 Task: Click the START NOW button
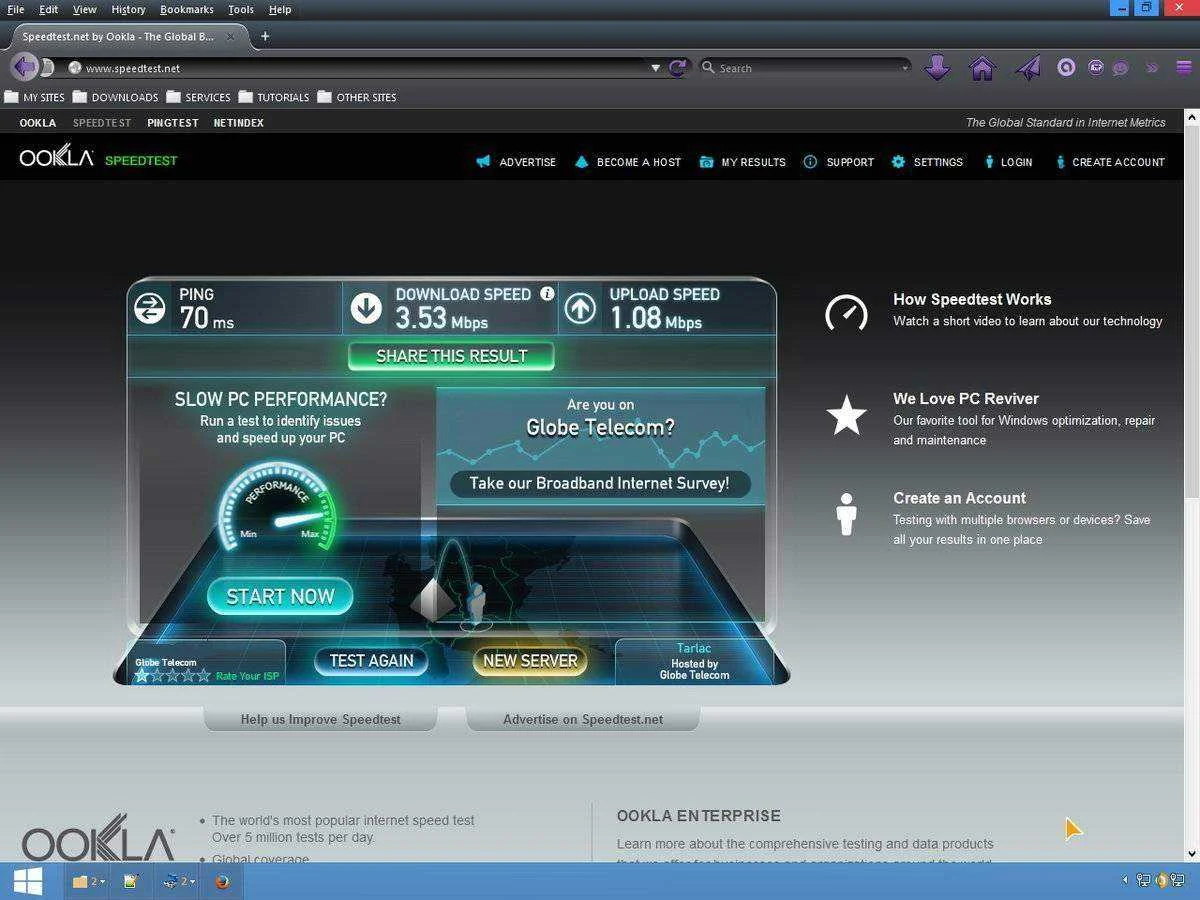280,596
